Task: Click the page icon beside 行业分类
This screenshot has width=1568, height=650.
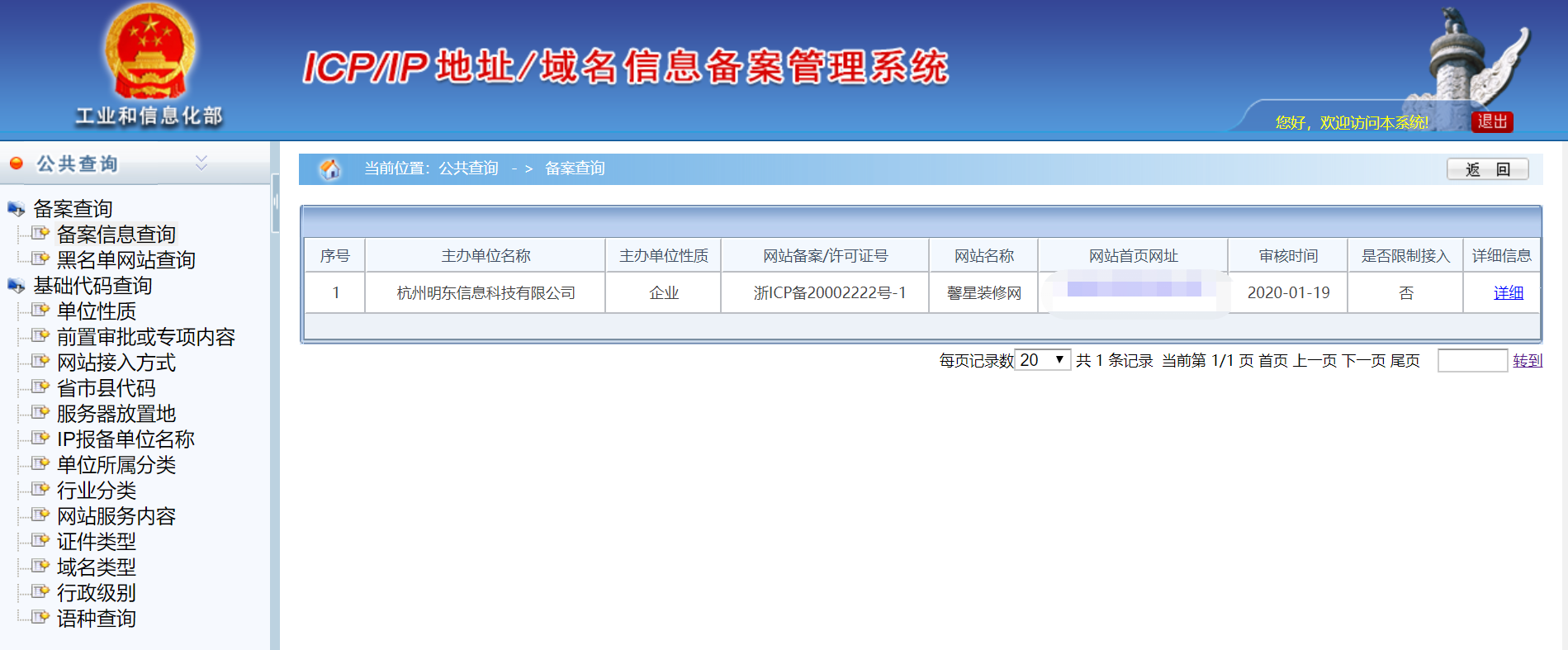Action: click(x=40, y=489)
